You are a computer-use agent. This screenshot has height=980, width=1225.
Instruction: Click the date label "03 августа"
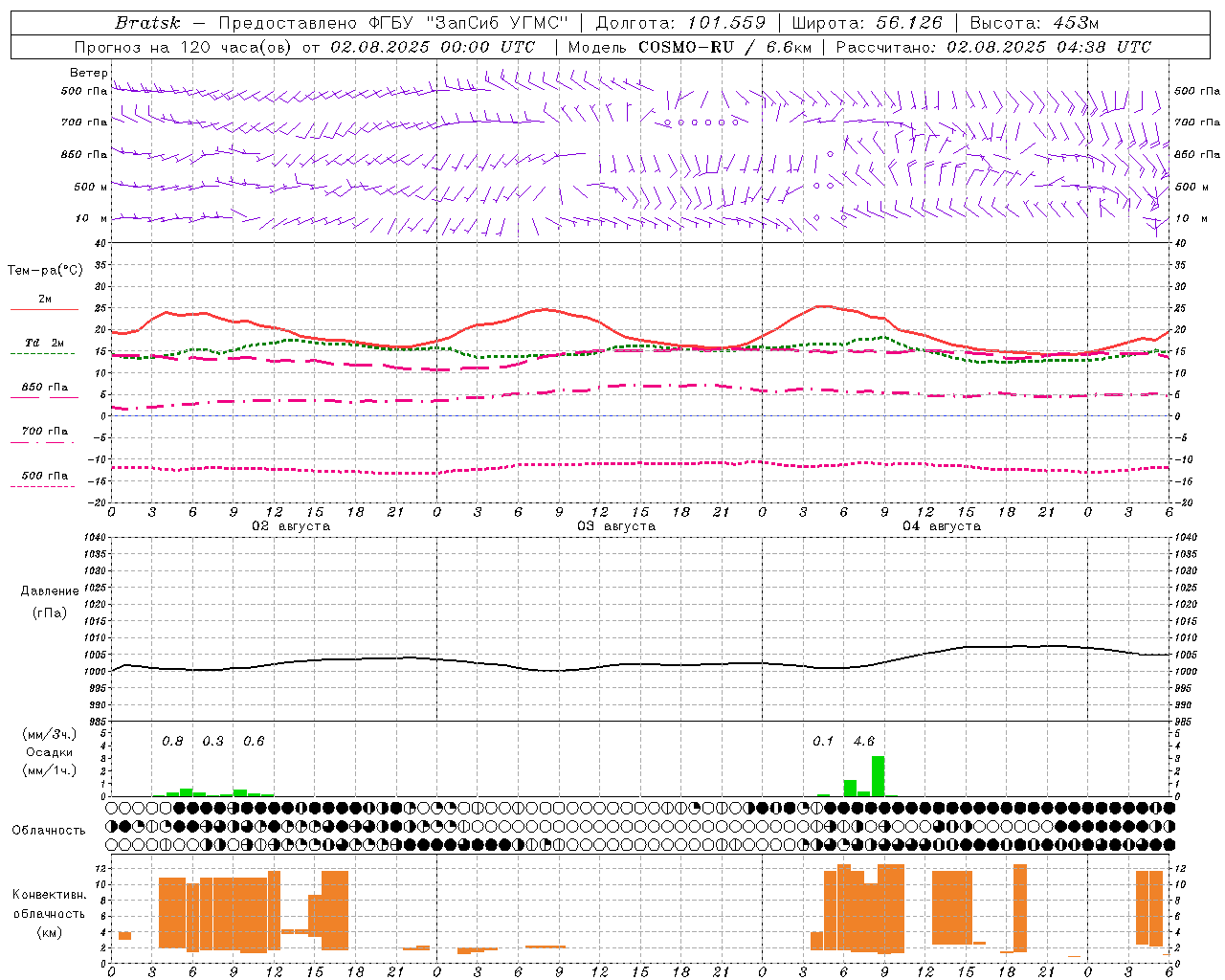pyautogui.click(x=616, y=526)
